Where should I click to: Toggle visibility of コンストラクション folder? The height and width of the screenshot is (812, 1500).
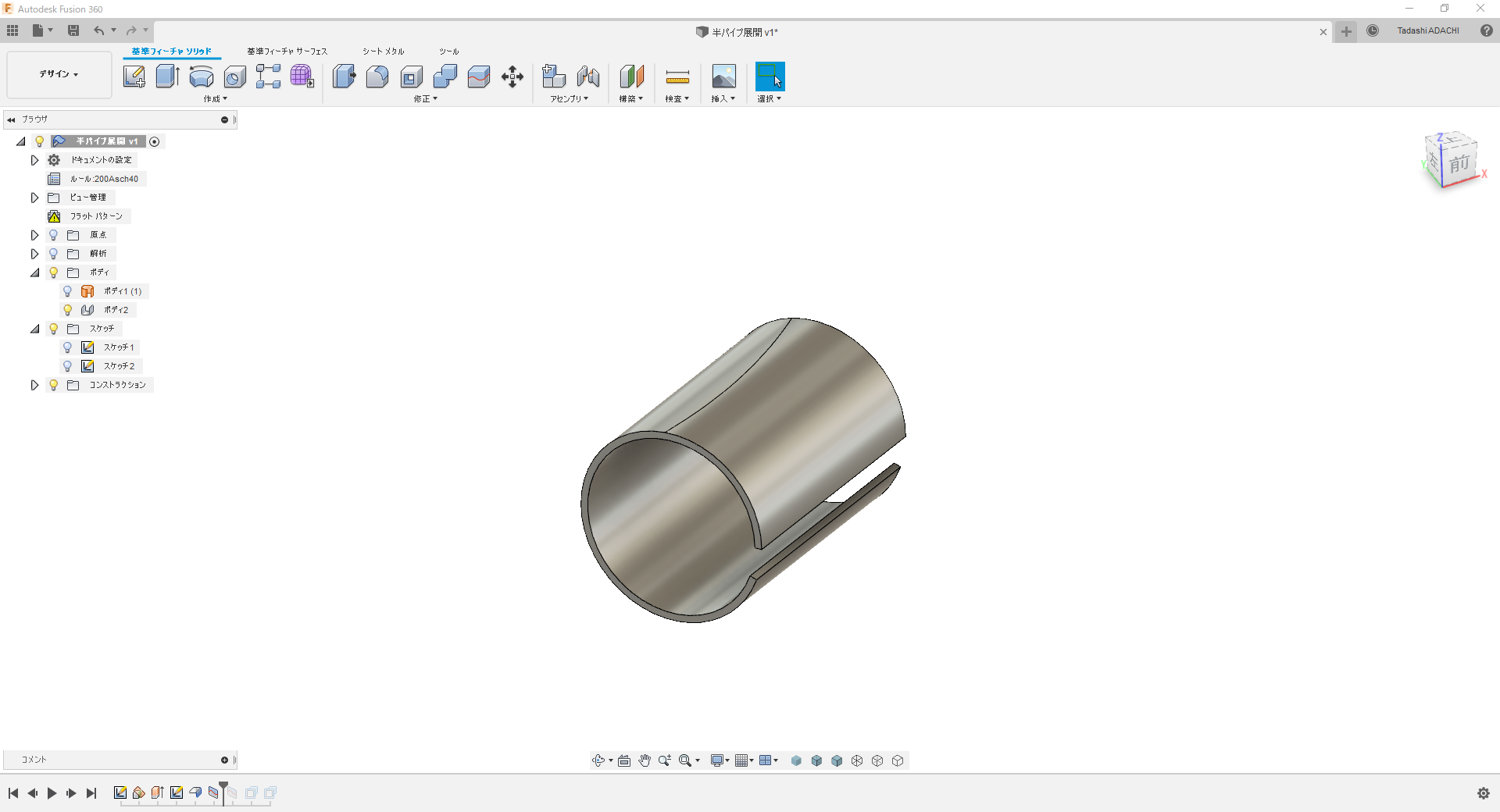tap(54, 385)
